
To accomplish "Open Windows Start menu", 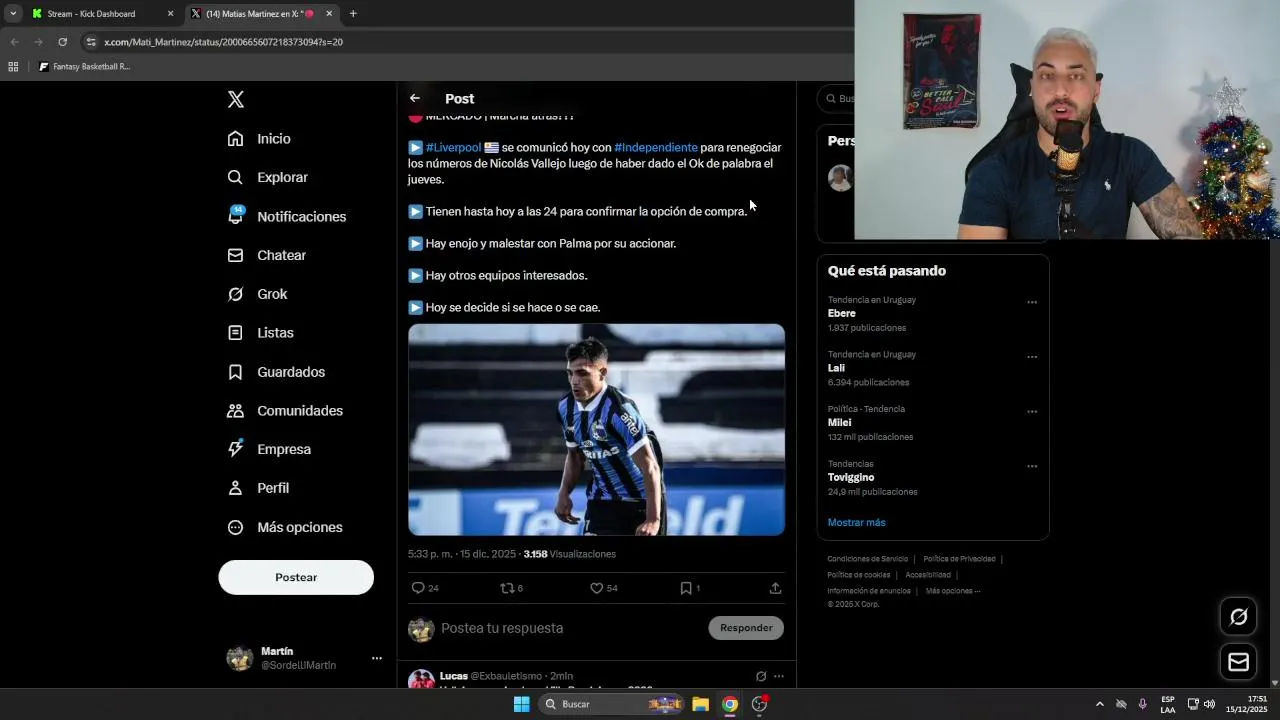I will tap(521, 704).
